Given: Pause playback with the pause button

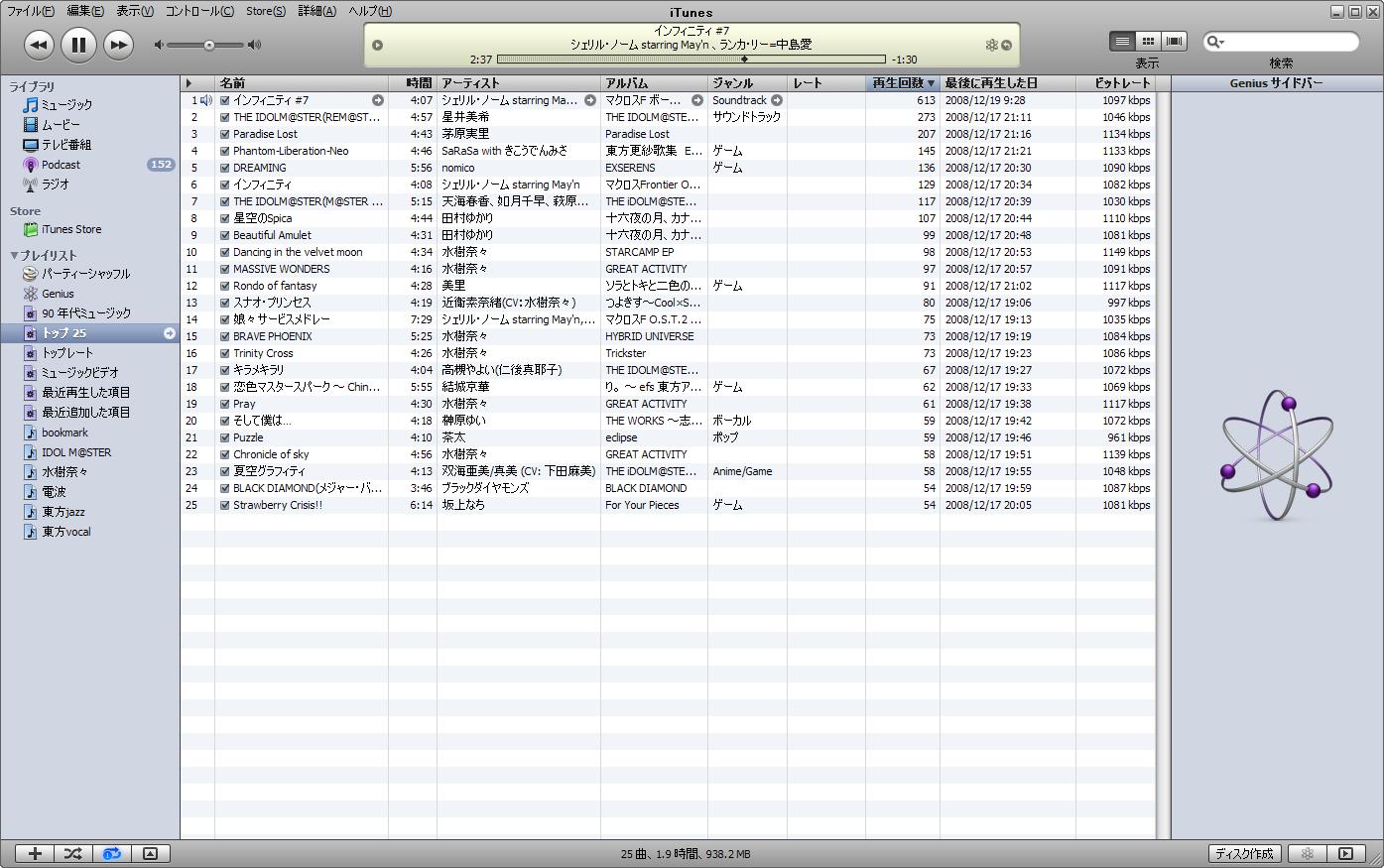Looking at the screenshot, I should click(78, 44).
